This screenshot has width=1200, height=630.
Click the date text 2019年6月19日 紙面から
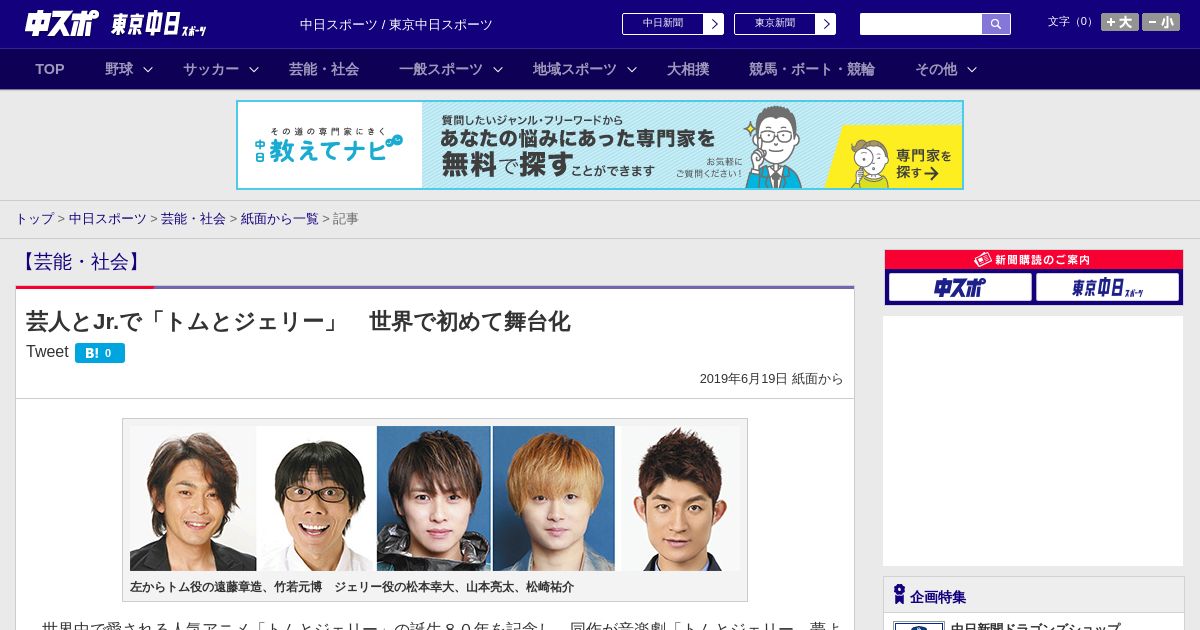coord(771,379)
